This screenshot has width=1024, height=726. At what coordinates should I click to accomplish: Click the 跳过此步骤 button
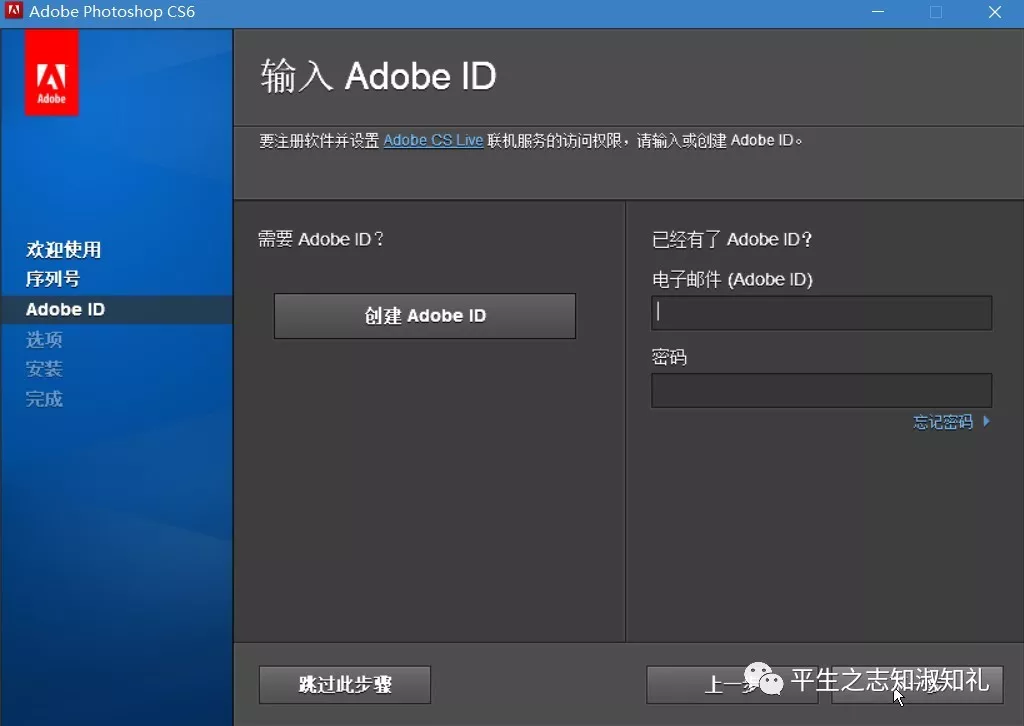[345, 685]
